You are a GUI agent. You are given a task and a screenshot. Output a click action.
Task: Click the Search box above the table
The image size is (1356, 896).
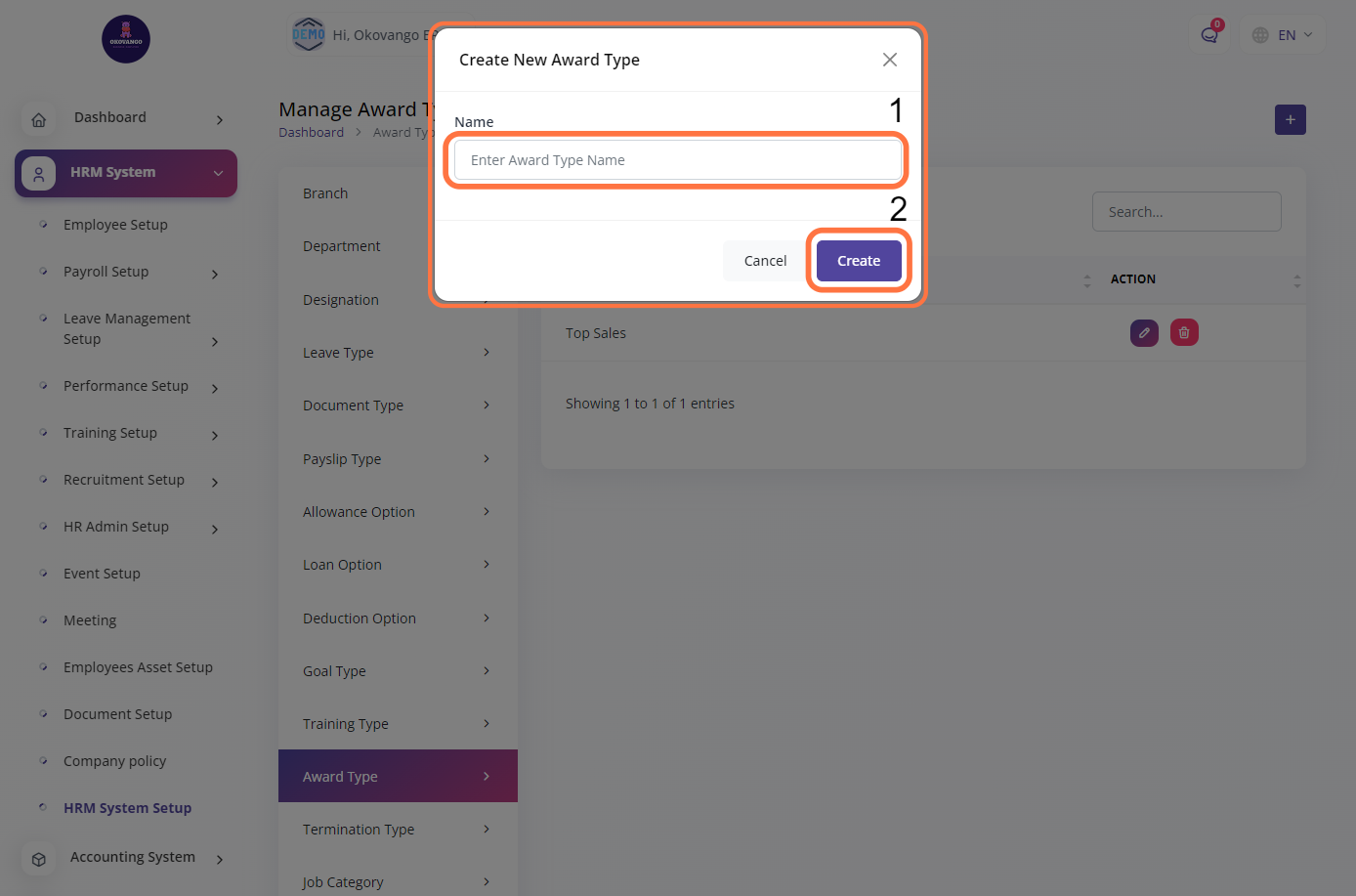[x=1186, y=212]
